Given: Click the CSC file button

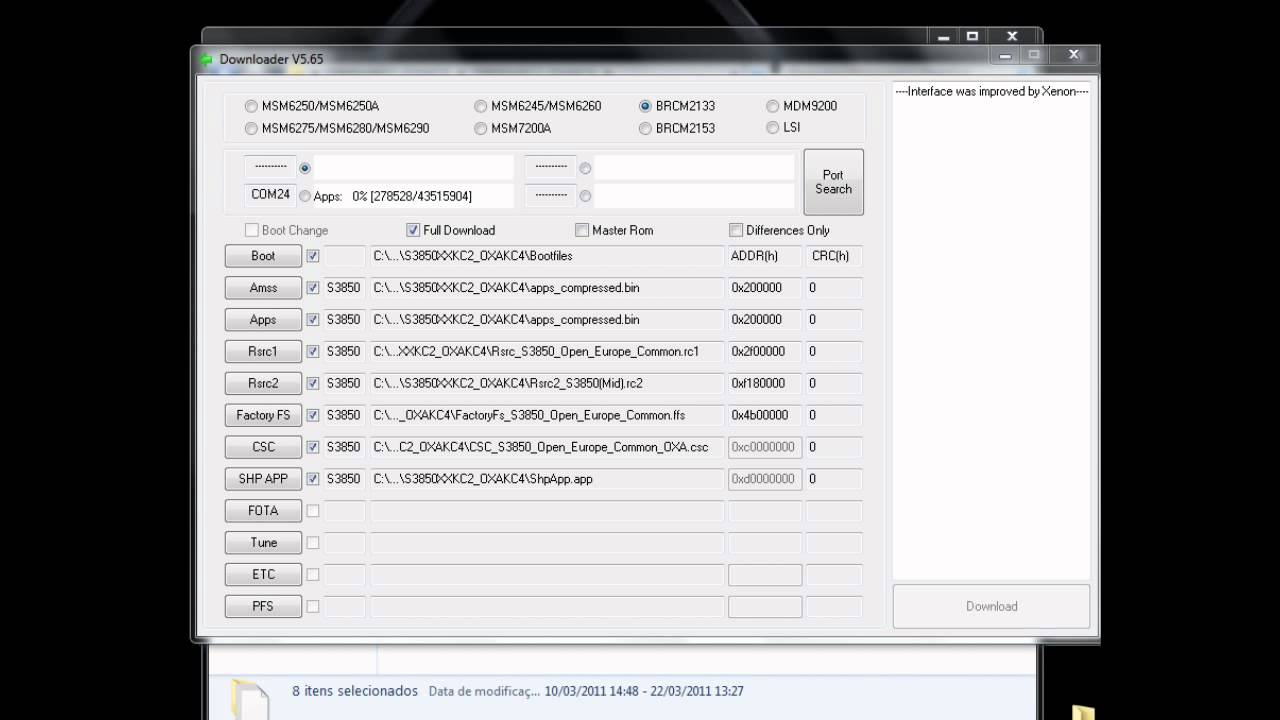Looking at the screenshot, I should click(263, 447).
